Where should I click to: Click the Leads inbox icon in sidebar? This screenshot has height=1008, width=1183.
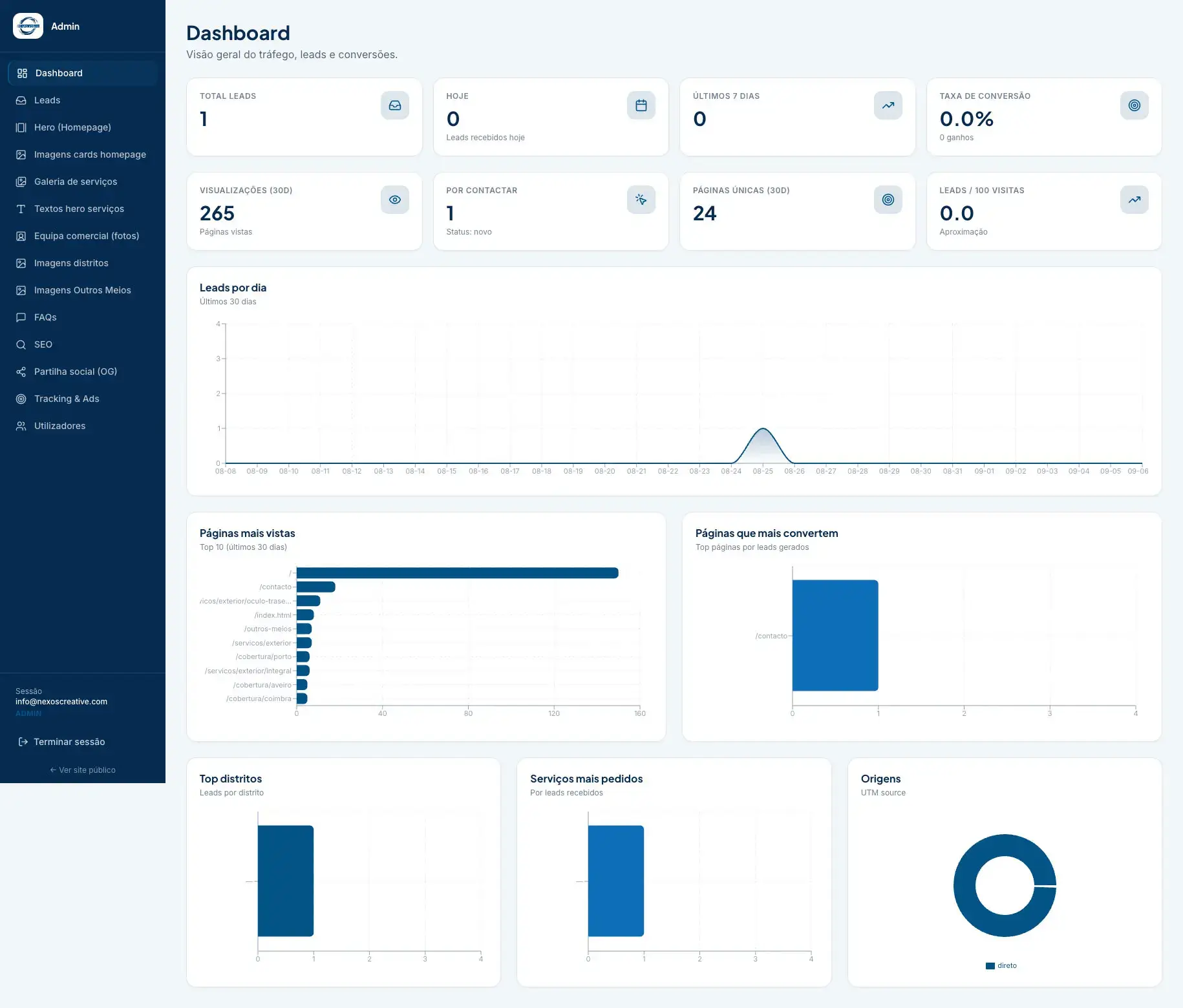tap(21, 100)
